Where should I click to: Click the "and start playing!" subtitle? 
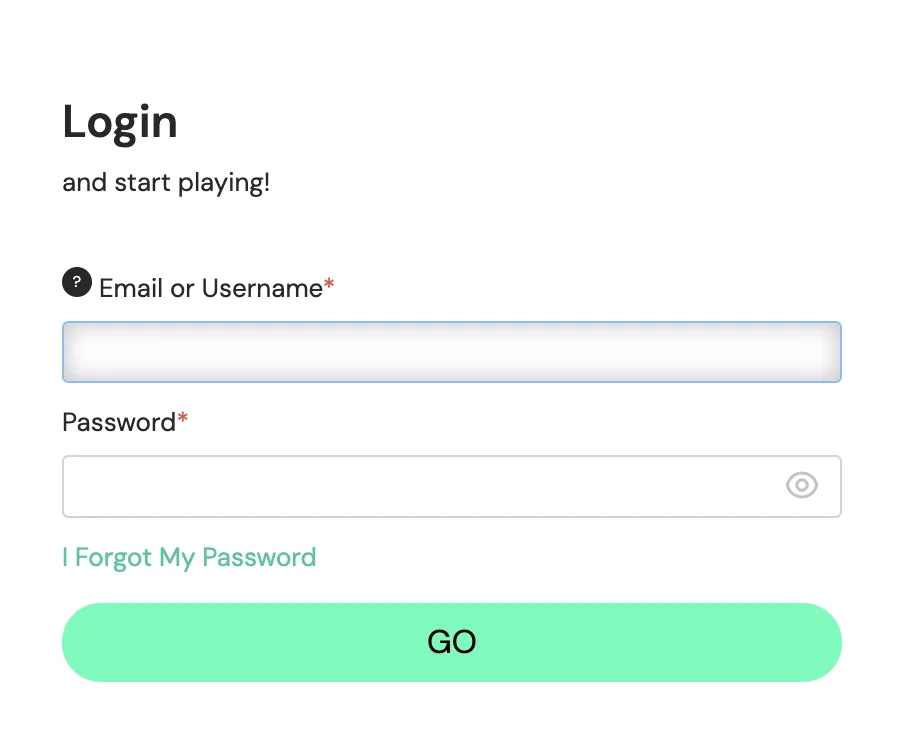pos(166,183)
